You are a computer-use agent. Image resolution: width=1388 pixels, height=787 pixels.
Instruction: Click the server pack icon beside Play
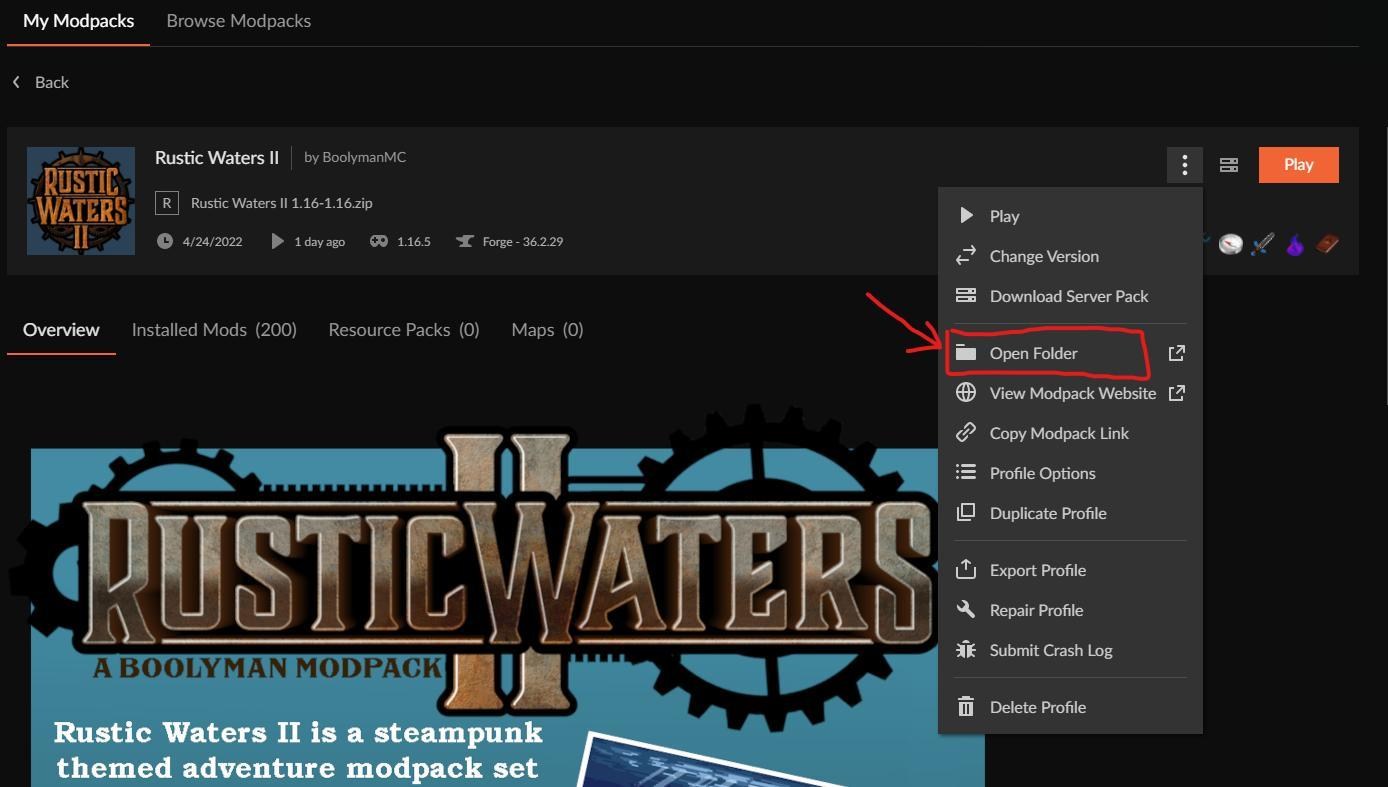(1229, 165)
